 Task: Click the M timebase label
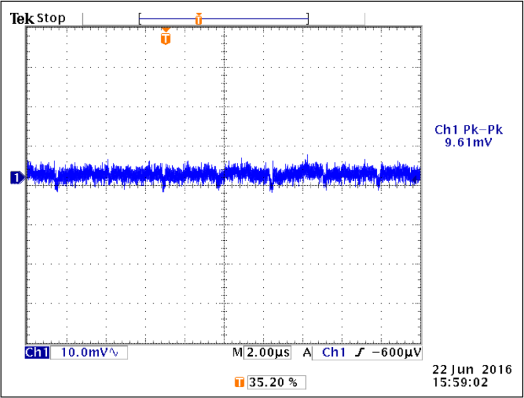tap(237, 352)
